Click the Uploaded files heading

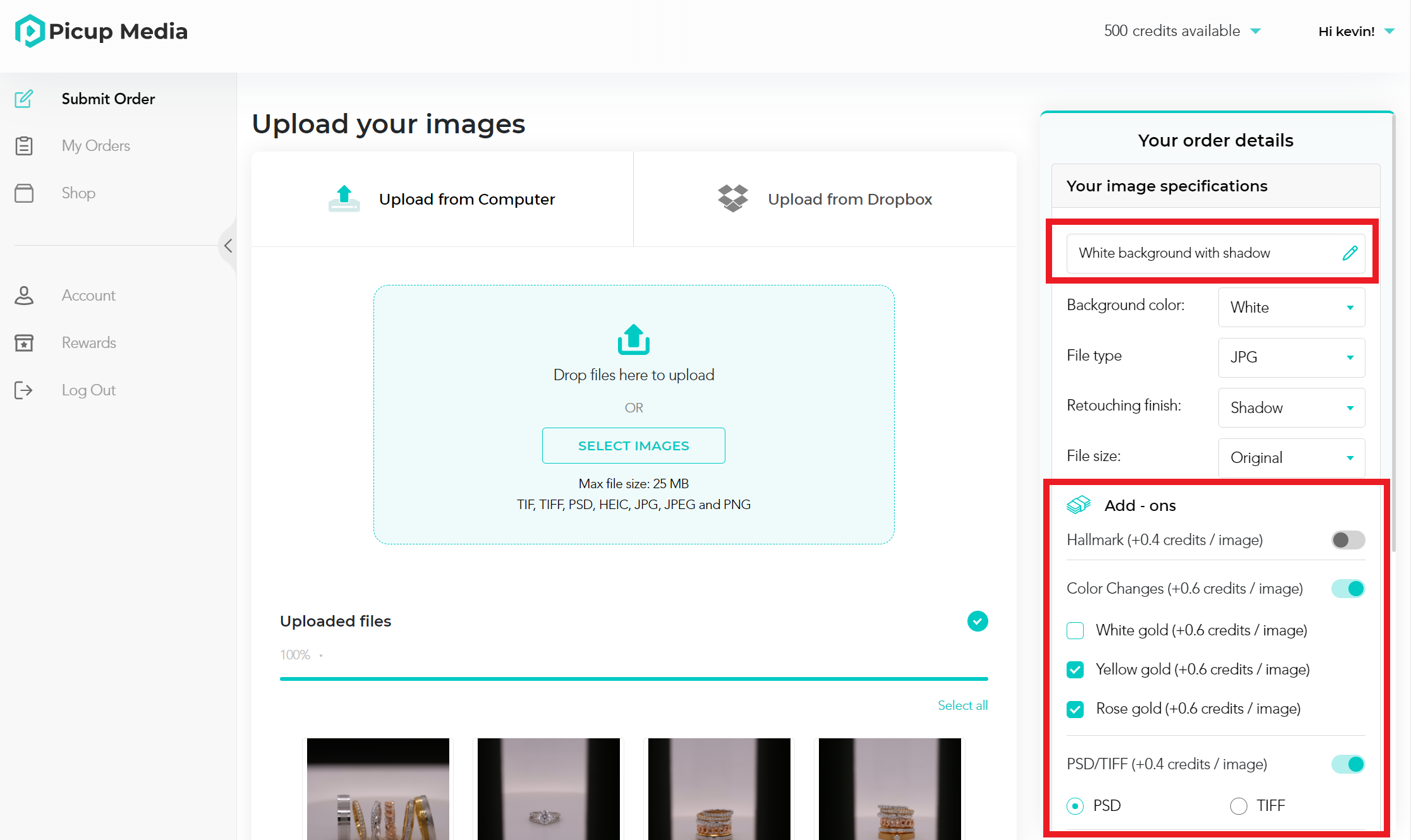tap(336, 621)
